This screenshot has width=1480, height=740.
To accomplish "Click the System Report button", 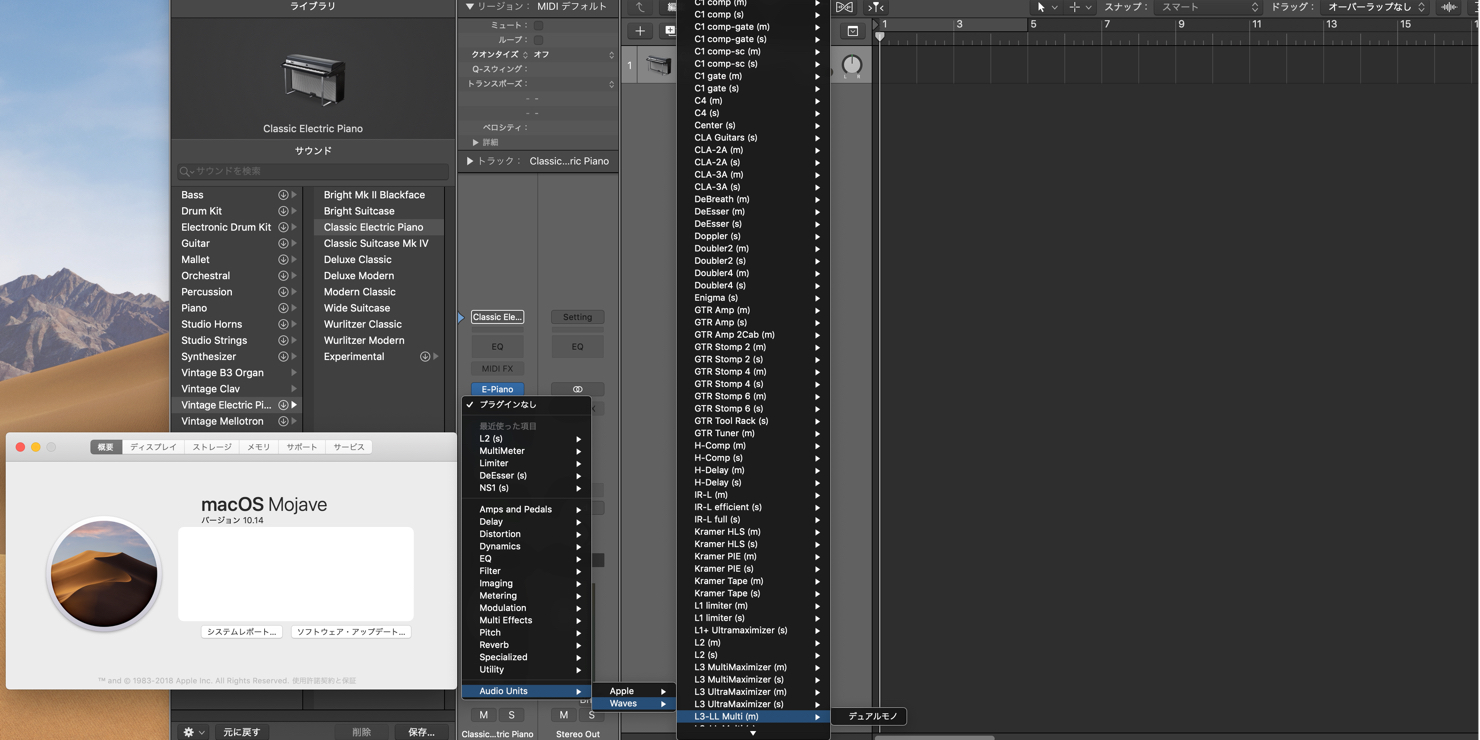I will [241, 632].
